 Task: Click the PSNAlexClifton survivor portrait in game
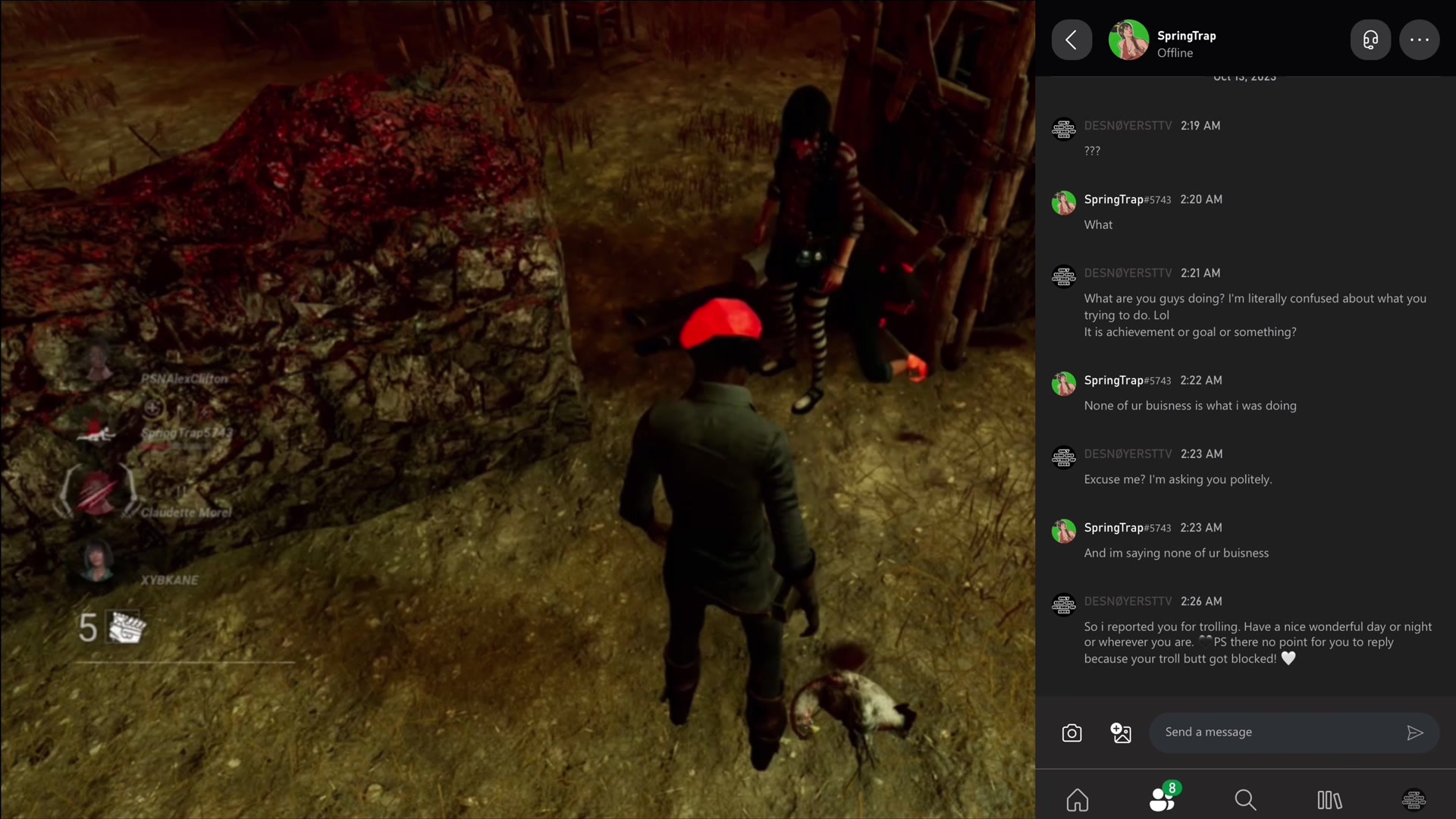[x=97, y=362]
